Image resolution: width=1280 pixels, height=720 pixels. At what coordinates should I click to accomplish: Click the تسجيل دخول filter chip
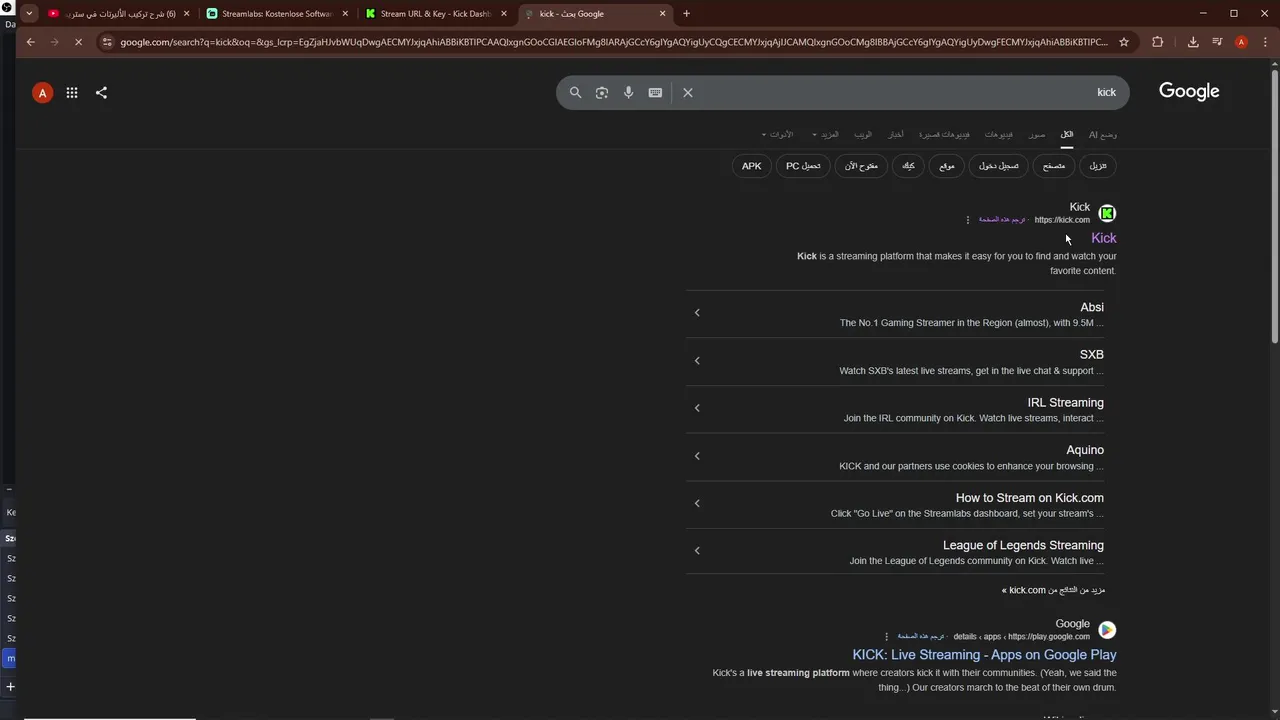(998, 166)
